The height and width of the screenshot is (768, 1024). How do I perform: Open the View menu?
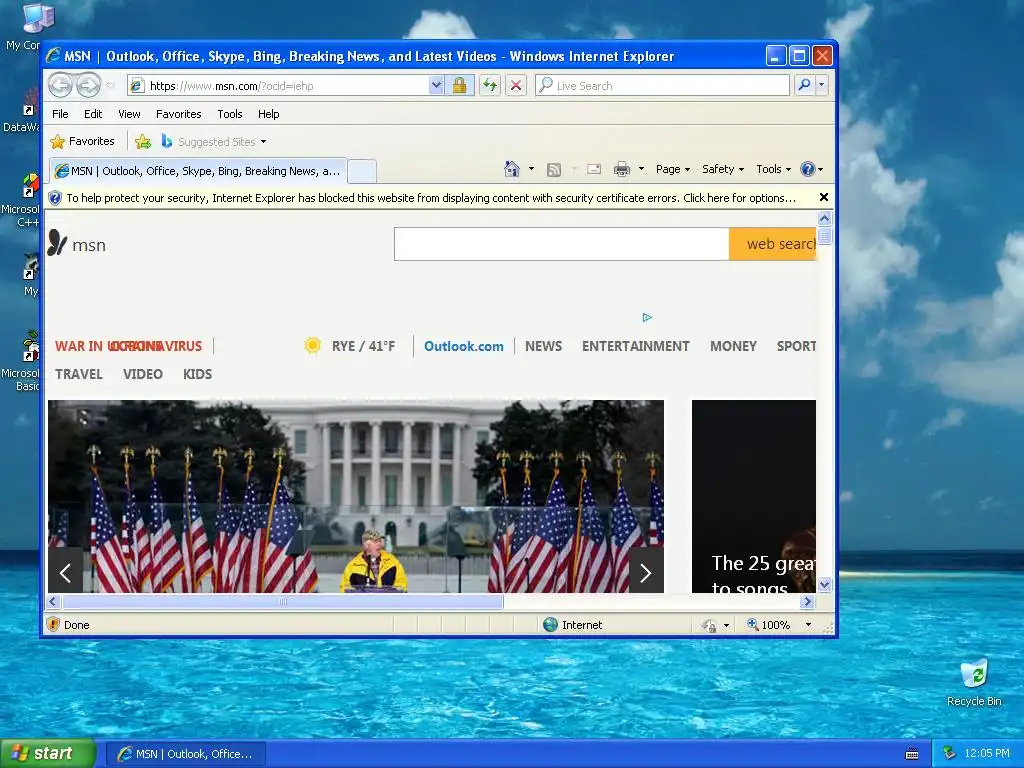pos(129,114)
